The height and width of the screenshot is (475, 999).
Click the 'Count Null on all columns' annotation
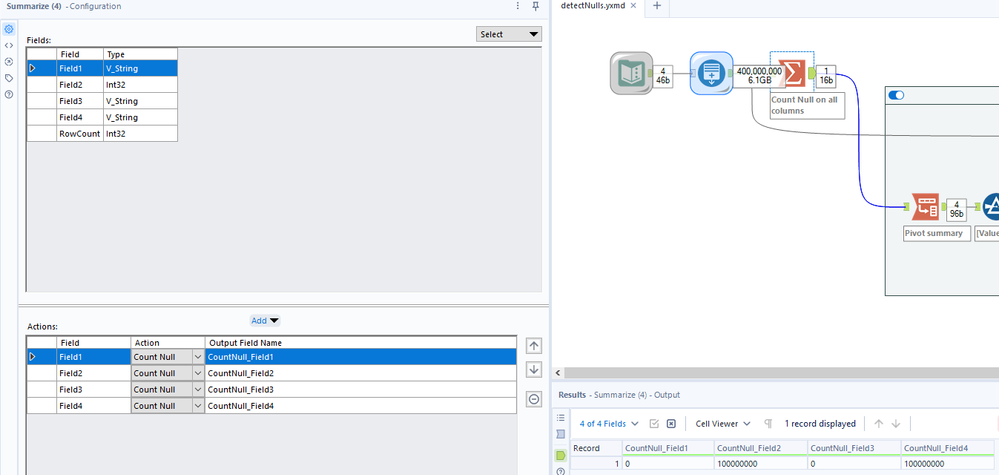(807, 105)
